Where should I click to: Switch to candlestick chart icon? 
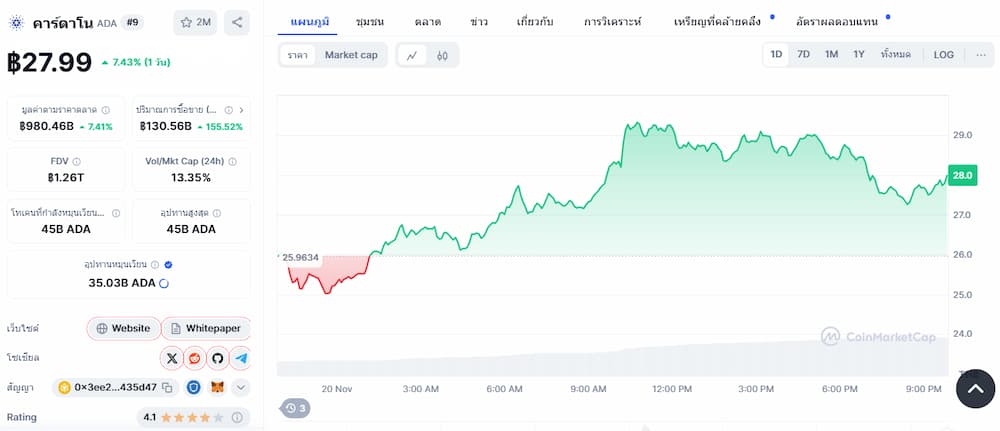[x=442, y=55]
